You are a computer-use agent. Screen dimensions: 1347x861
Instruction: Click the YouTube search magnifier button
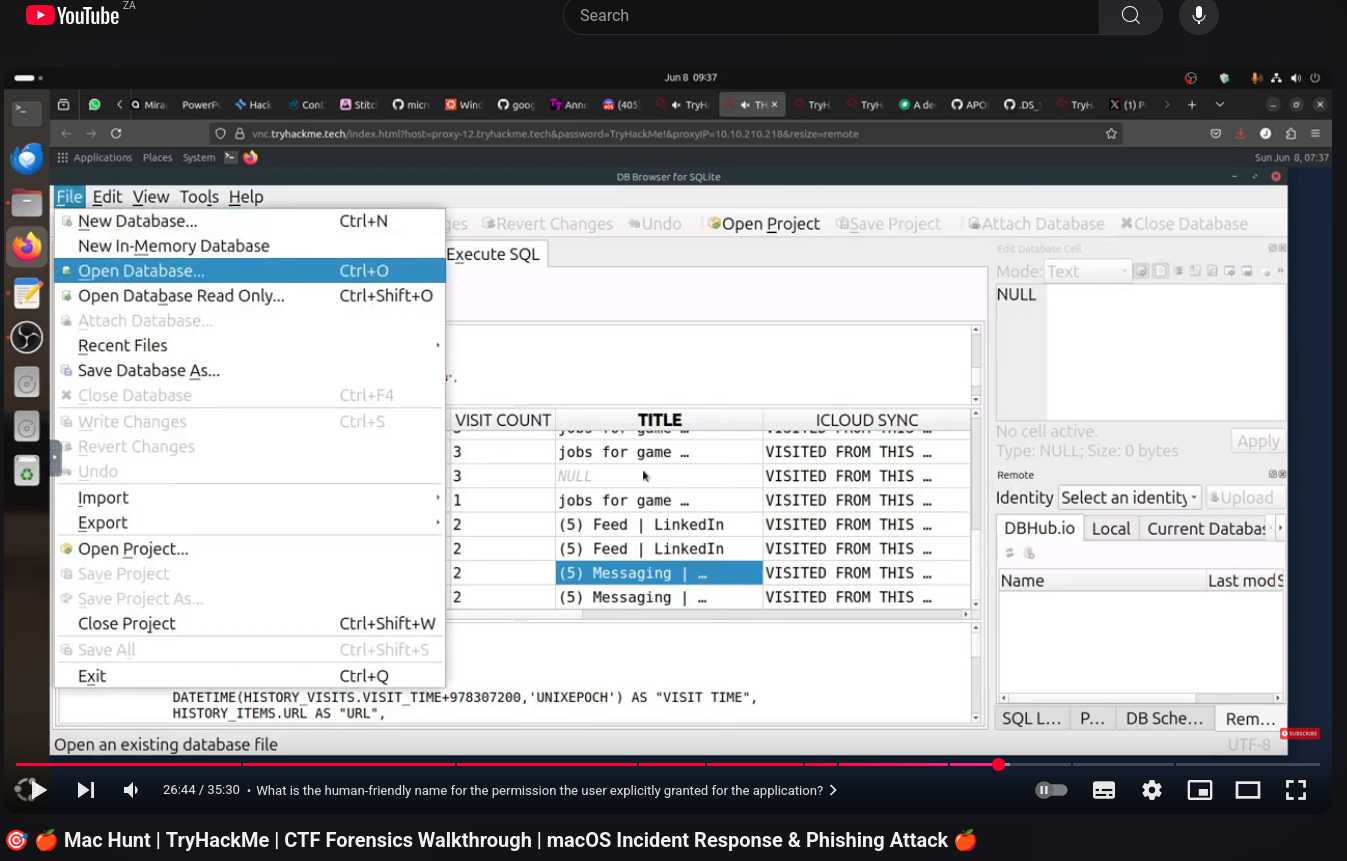pyautogui.click(x=1130, y=16)
